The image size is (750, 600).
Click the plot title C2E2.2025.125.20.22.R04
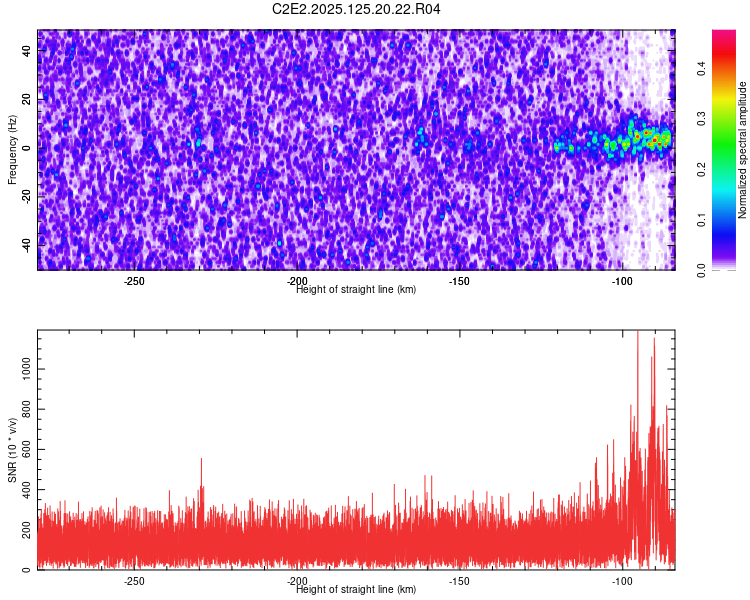[356, 9]
